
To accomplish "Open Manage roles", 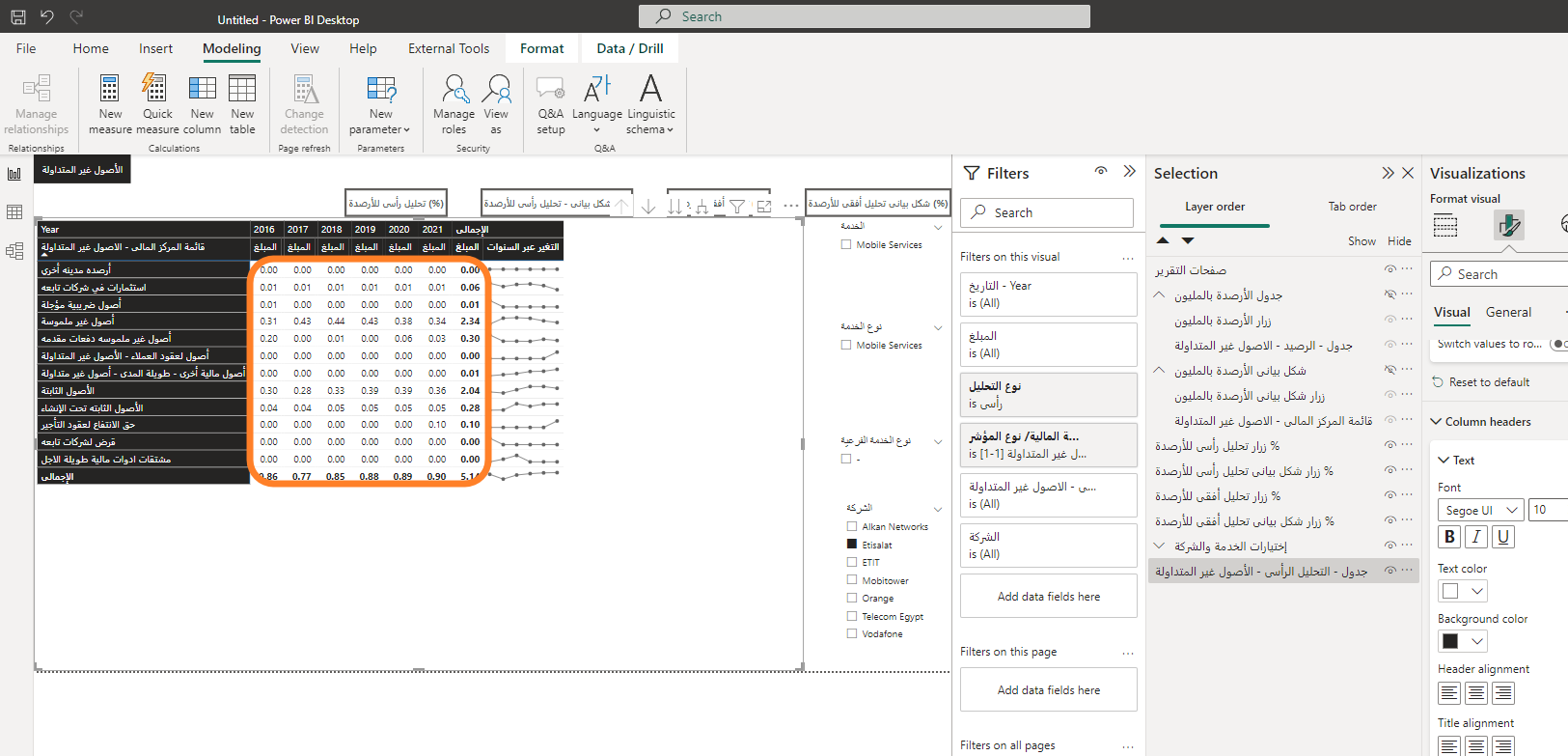I will (454, 104).
